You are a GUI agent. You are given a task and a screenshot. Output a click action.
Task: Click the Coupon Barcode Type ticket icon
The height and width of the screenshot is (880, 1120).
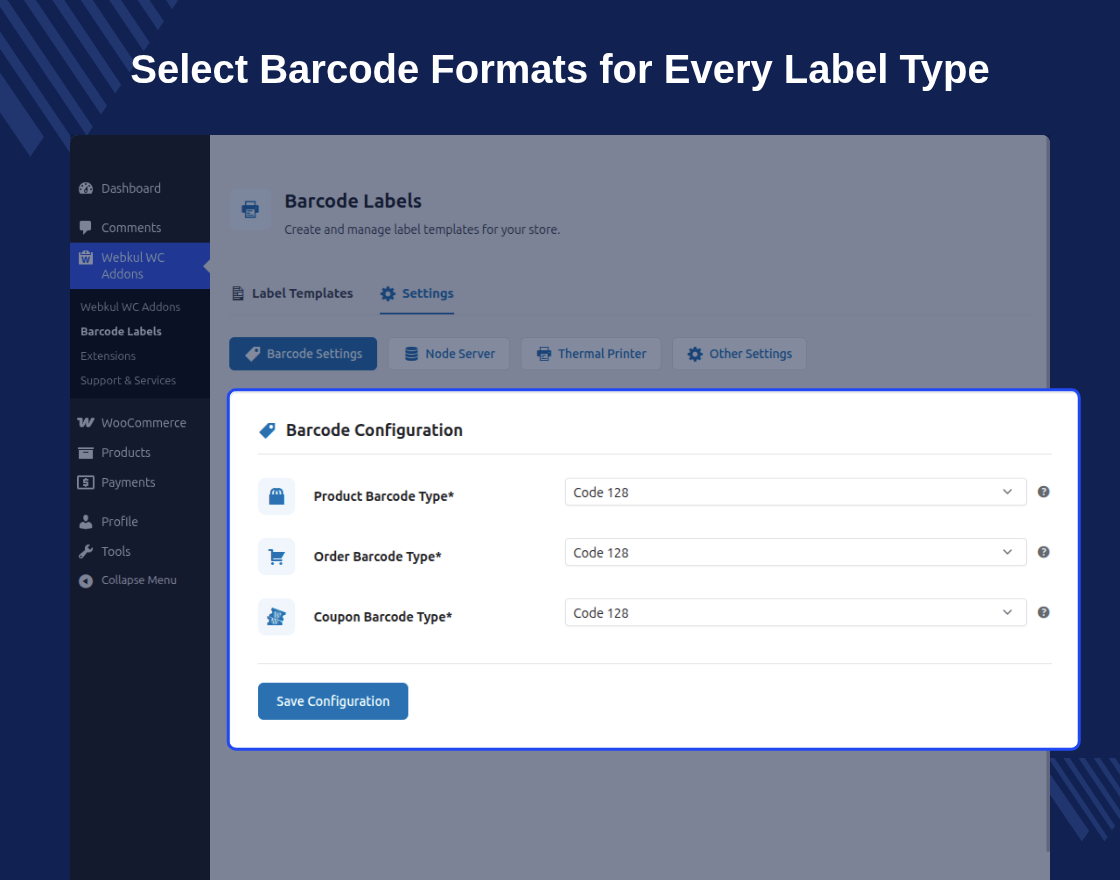[x=276, y=616]
